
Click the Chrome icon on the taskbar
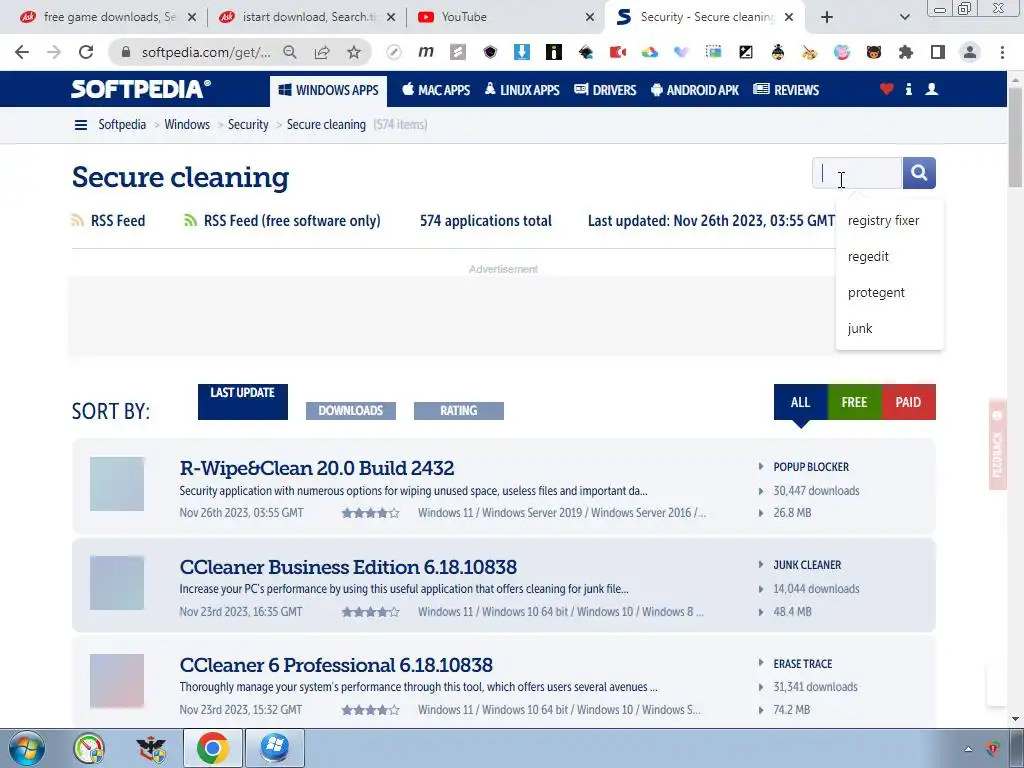point(212,748)
